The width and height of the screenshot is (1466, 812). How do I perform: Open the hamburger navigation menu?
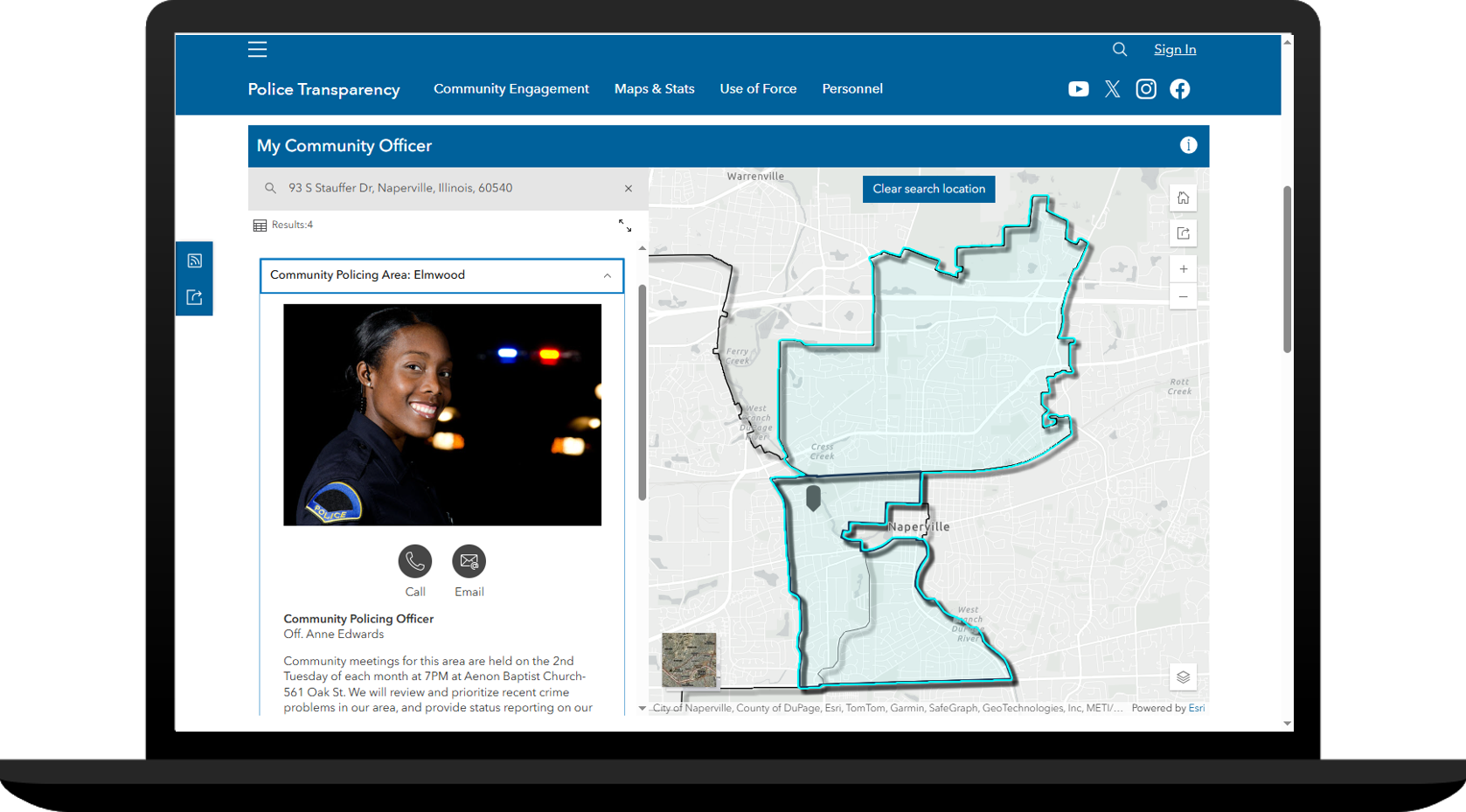pyautogui.click(x=257, y=50)
